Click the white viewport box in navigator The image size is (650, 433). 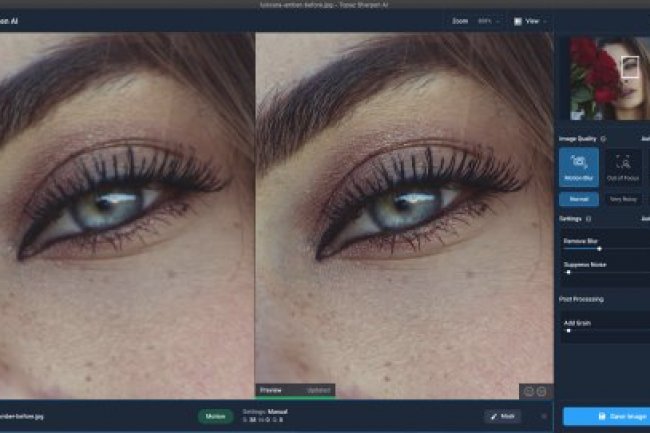pos(630,67)
